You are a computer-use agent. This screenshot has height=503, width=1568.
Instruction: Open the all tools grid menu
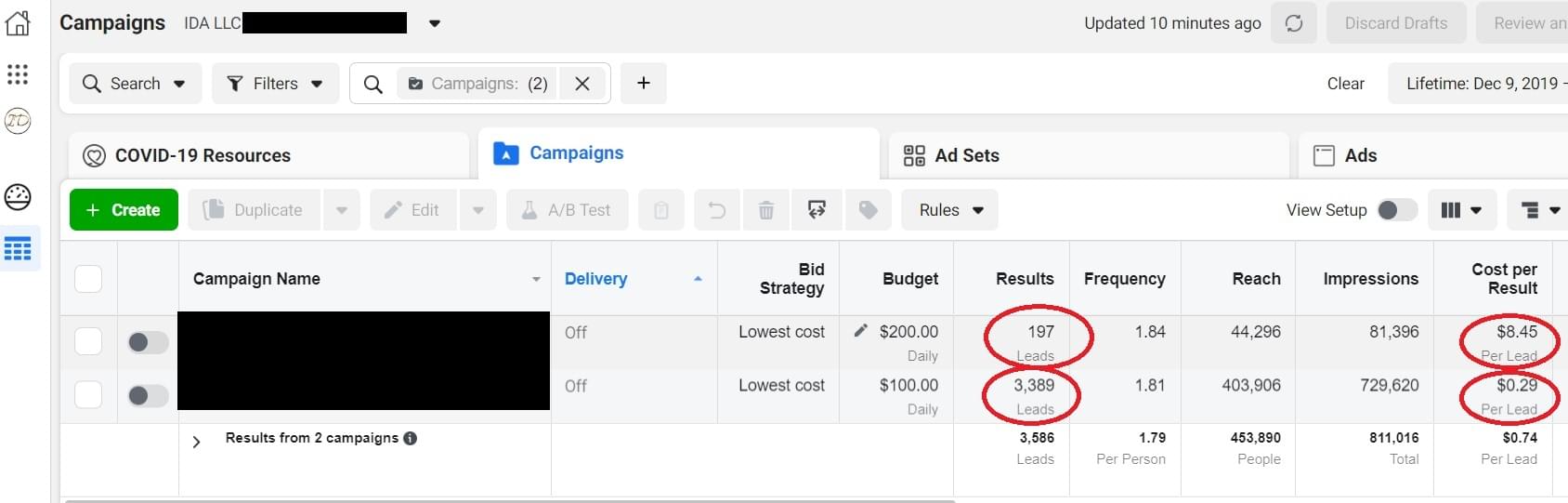click(x=18, y=74)
